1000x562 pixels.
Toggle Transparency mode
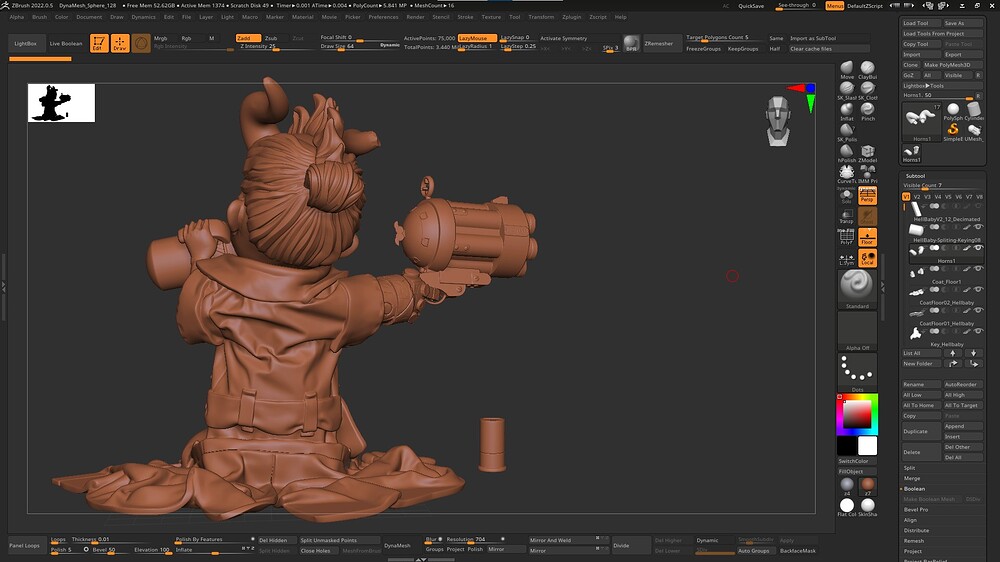pos(846,216)
